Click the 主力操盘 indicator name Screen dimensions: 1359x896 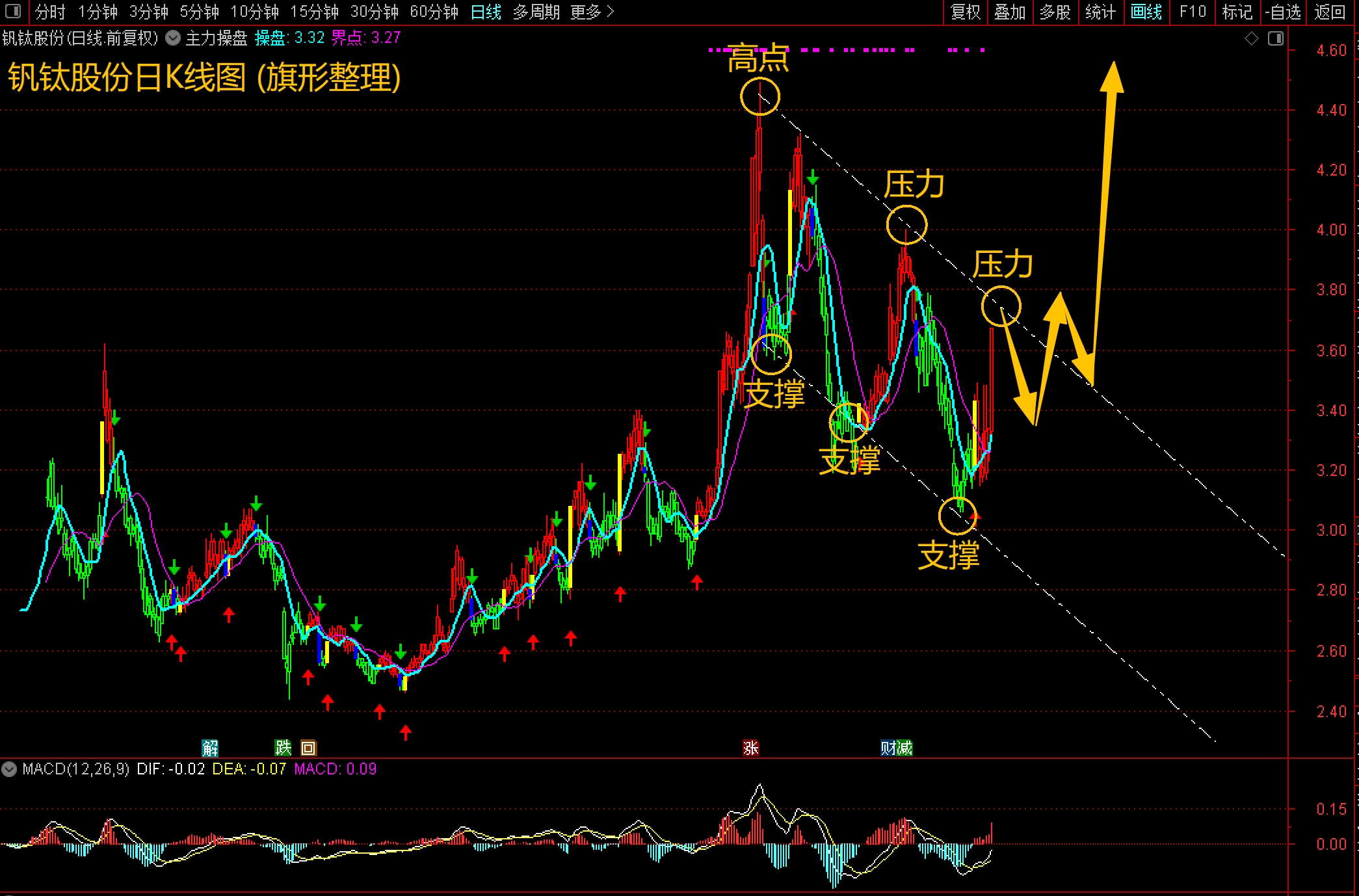coord(217,38)
